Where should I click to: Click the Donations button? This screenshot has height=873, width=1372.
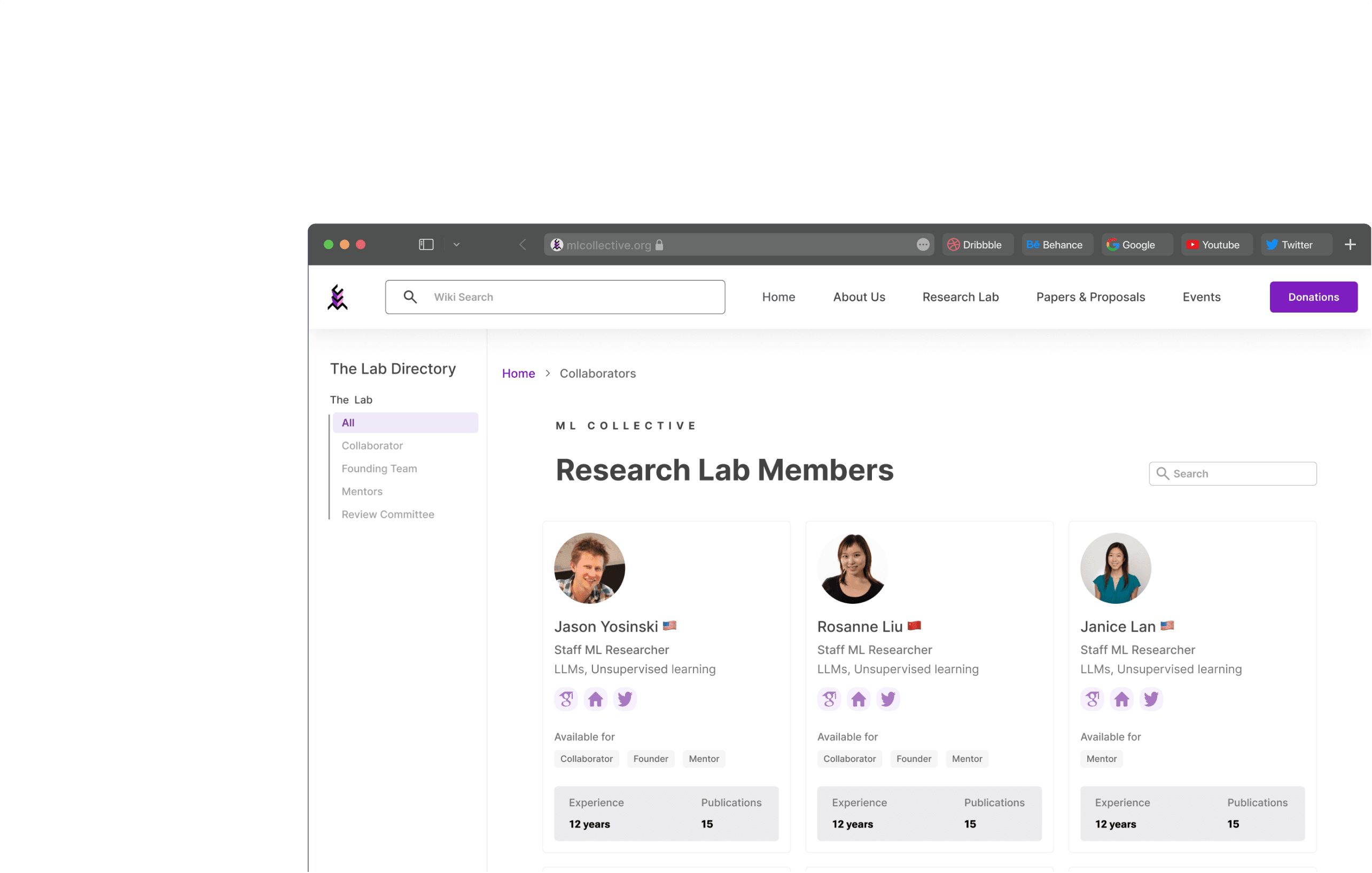1313,297
